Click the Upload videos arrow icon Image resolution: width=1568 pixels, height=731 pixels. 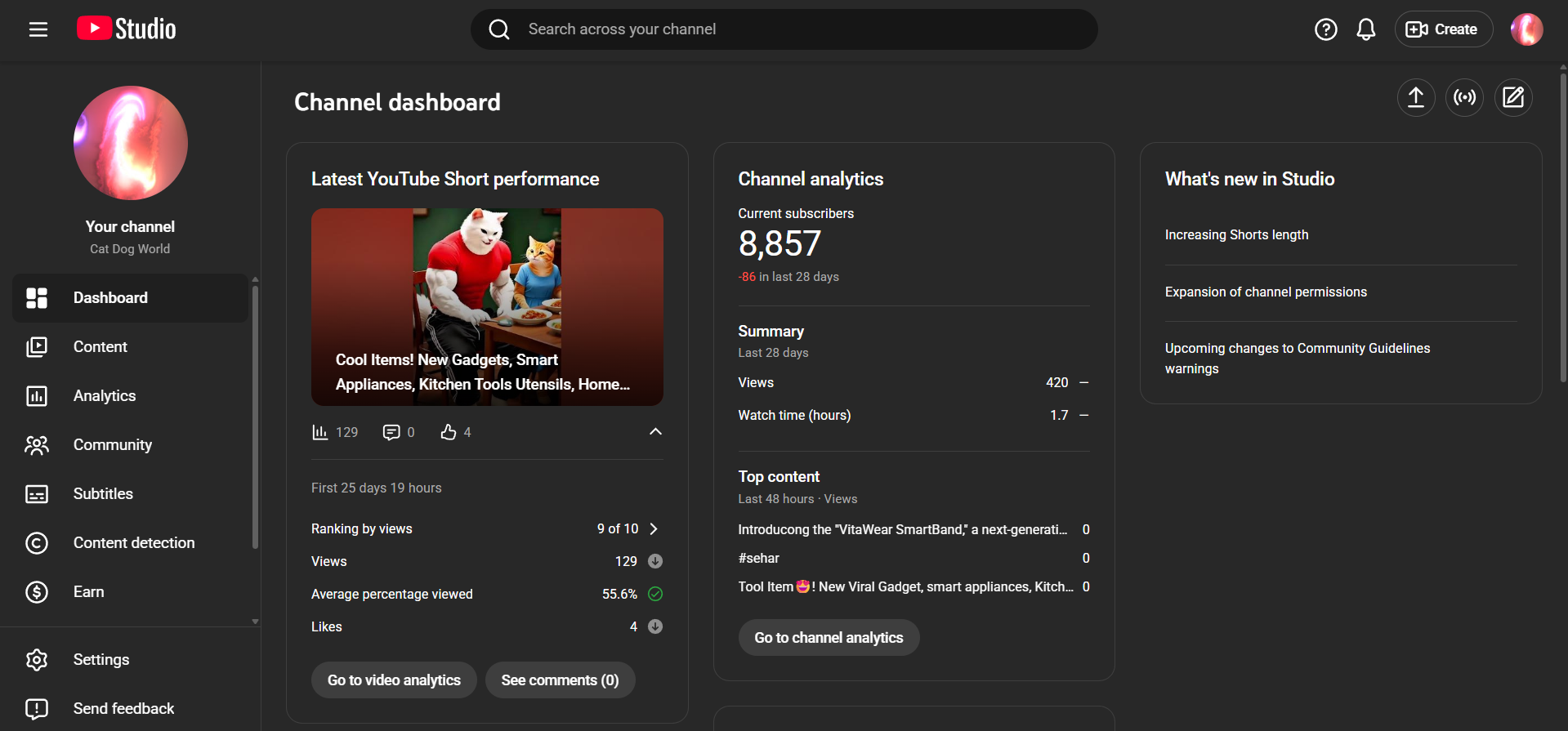[x=1415, y=98]
